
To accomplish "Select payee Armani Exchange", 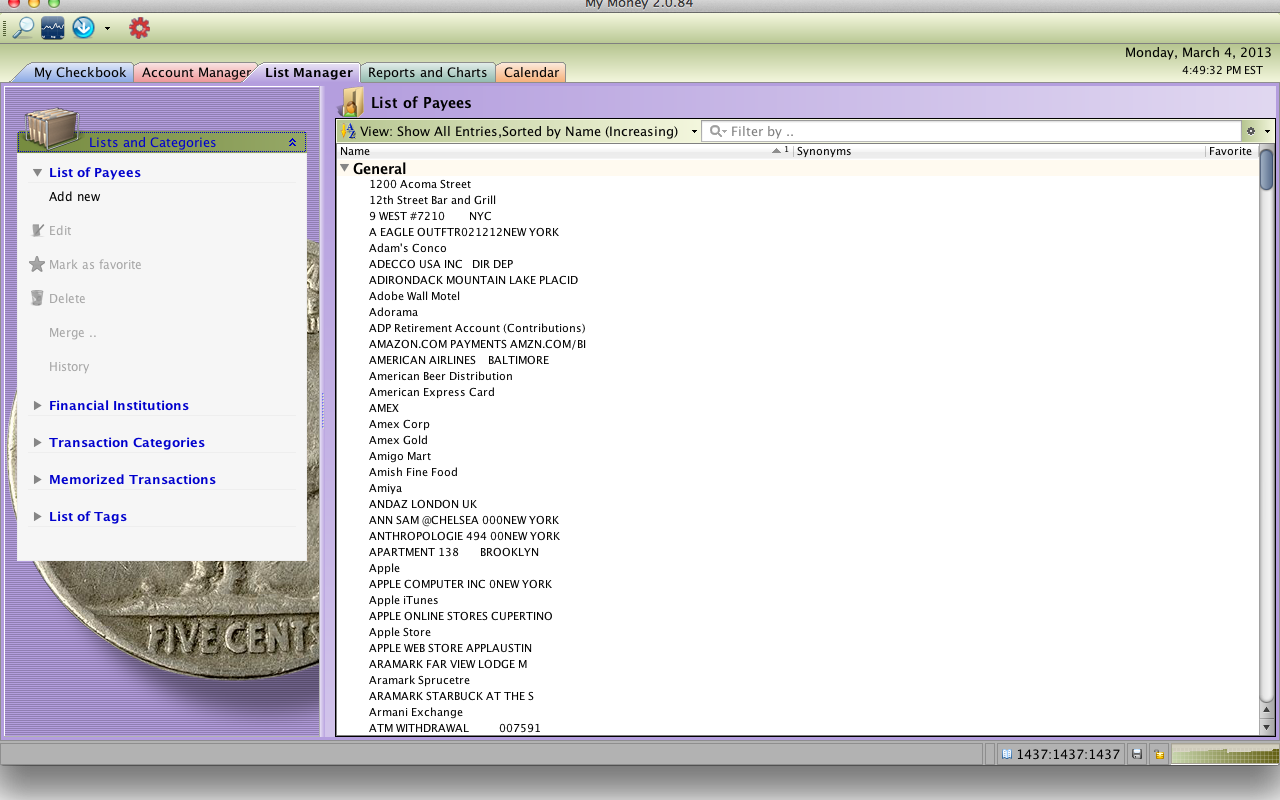I will coord(416,712).
